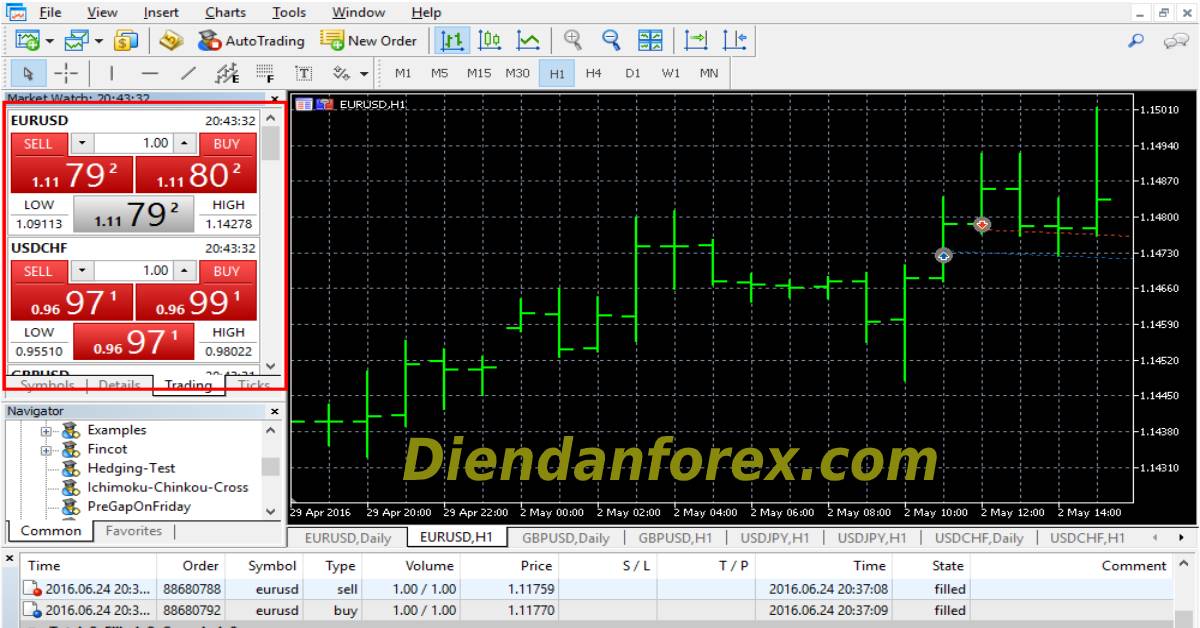
Task: Select PreGapOnFriday in Navigator
Action: (x=139, y=506)
